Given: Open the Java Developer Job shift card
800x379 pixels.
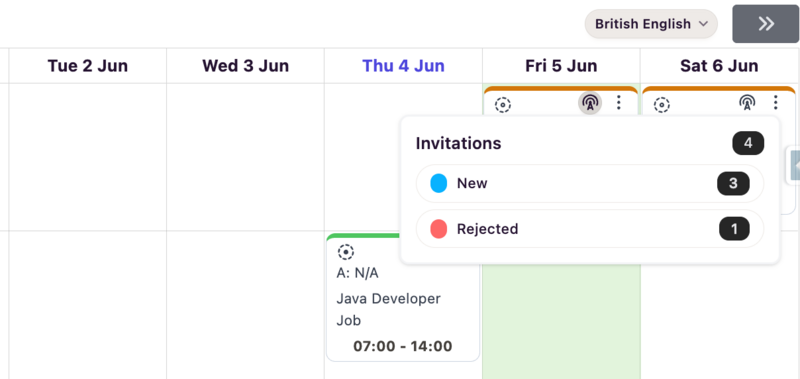Looking at the screenshot, I should click(x=403, y=298).
